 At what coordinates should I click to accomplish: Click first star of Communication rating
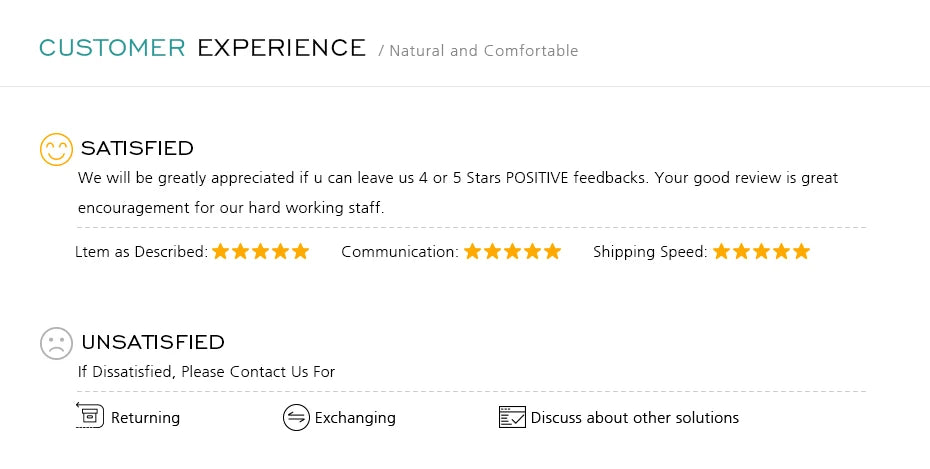(472, 251)
